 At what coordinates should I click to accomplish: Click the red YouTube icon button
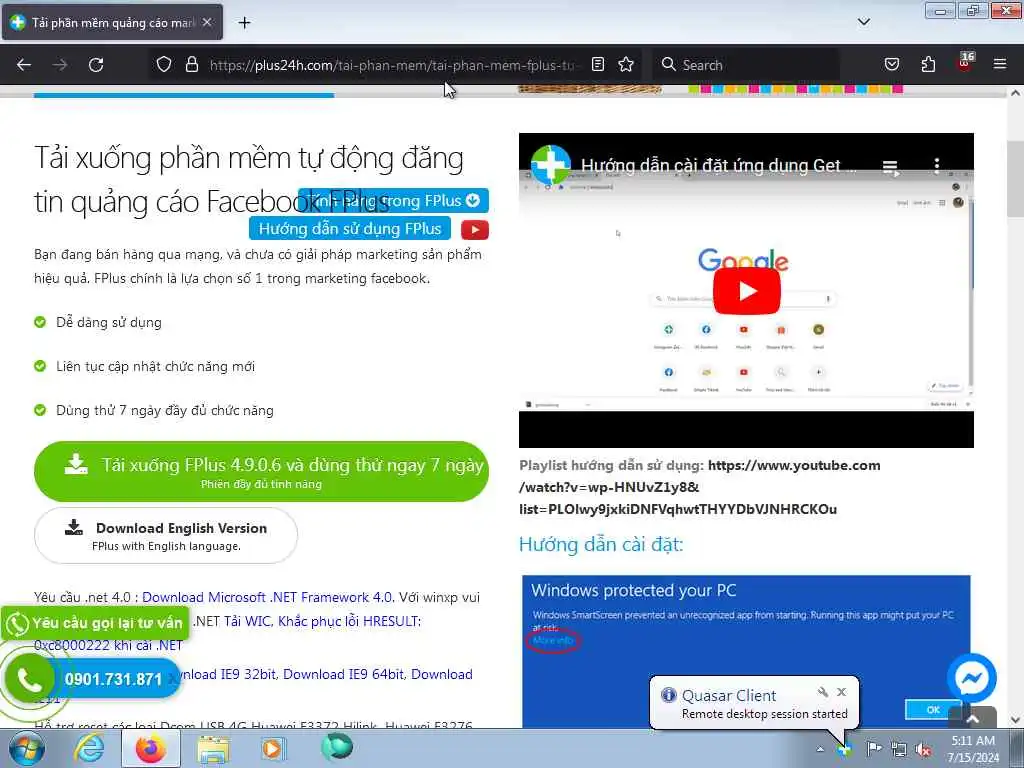click(475, 230)
